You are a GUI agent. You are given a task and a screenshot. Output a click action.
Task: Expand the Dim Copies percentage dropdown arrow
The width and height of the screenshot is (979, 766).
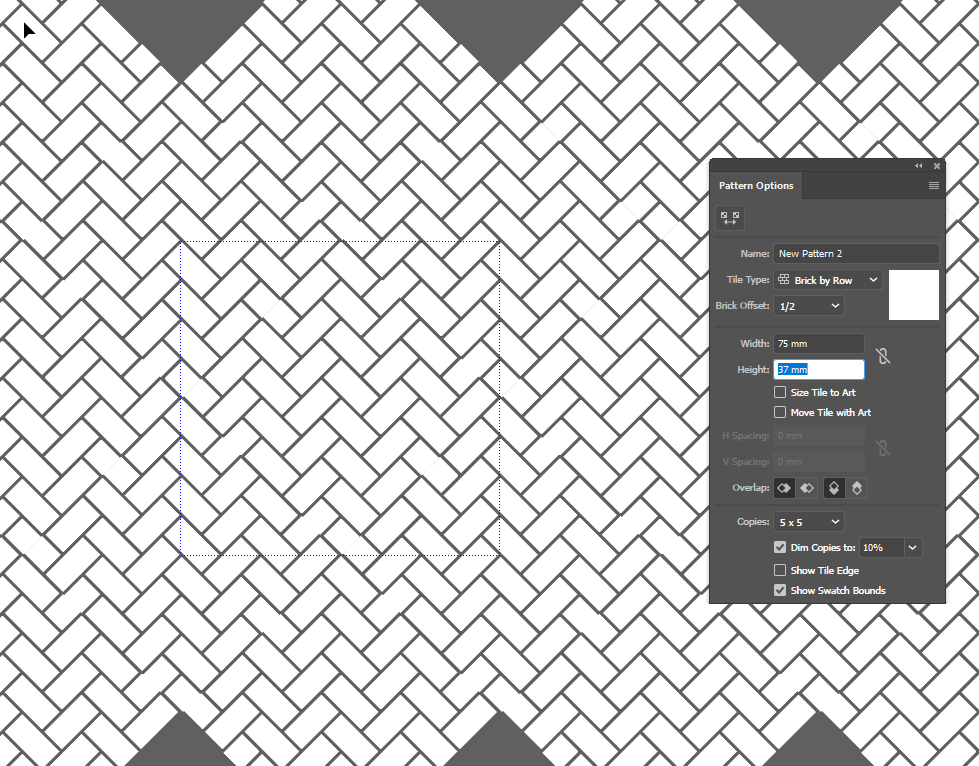[x=913, y=547]
